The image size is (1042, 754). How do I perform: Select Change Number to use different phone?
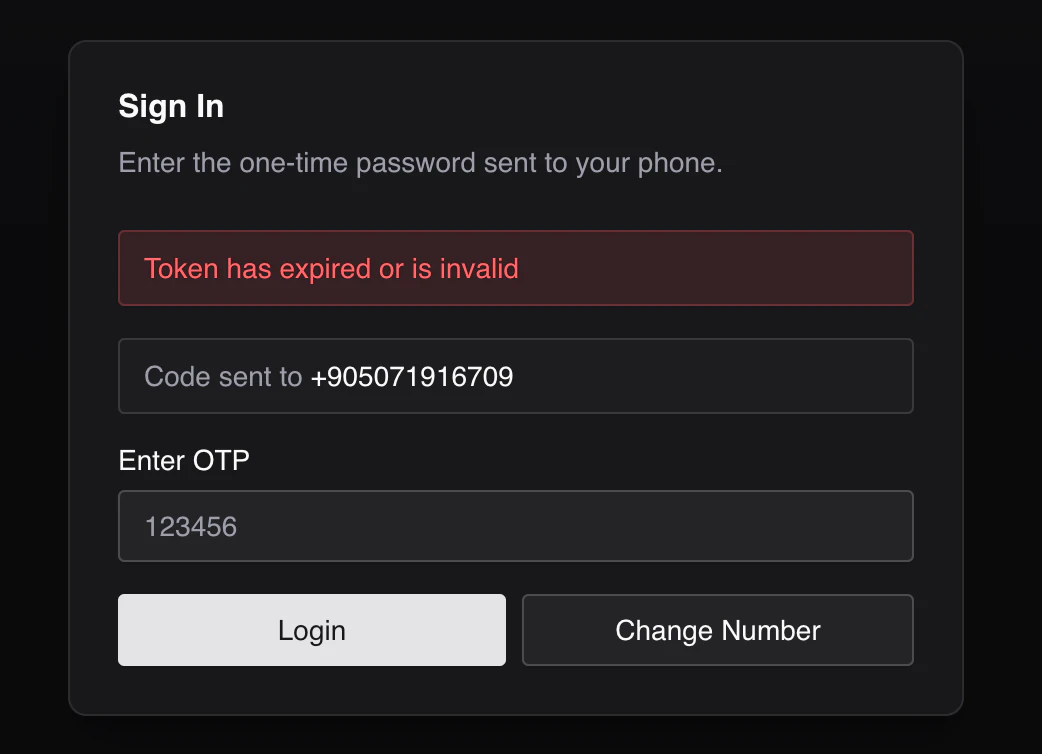717,630
